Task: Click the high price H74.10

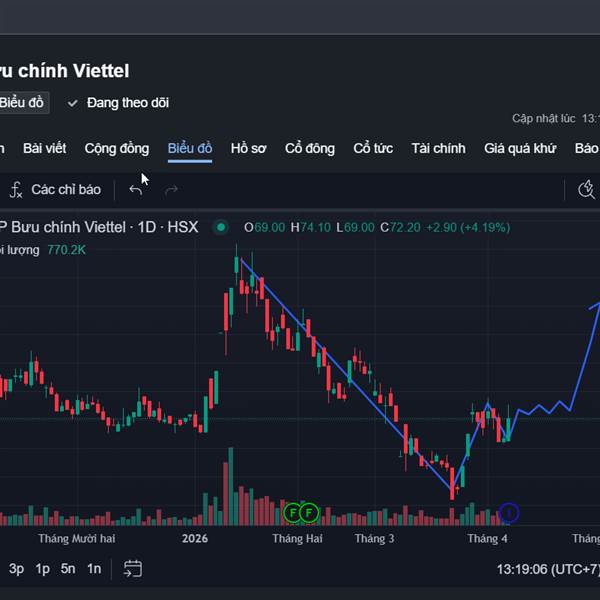Action: pyautogui.click(x=311, y=228)
